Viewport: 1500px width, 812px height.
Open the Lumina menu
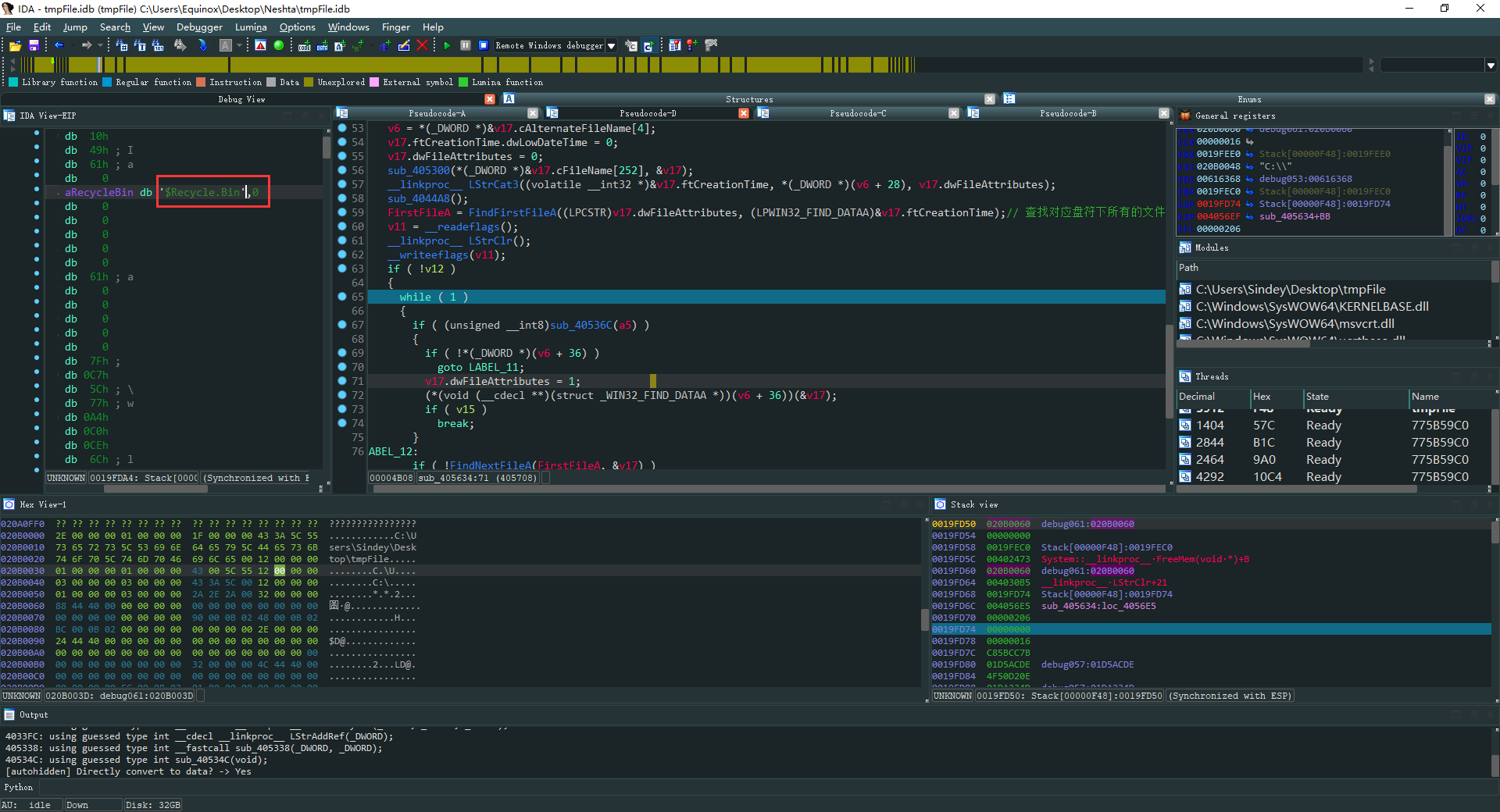pos(251,27)
